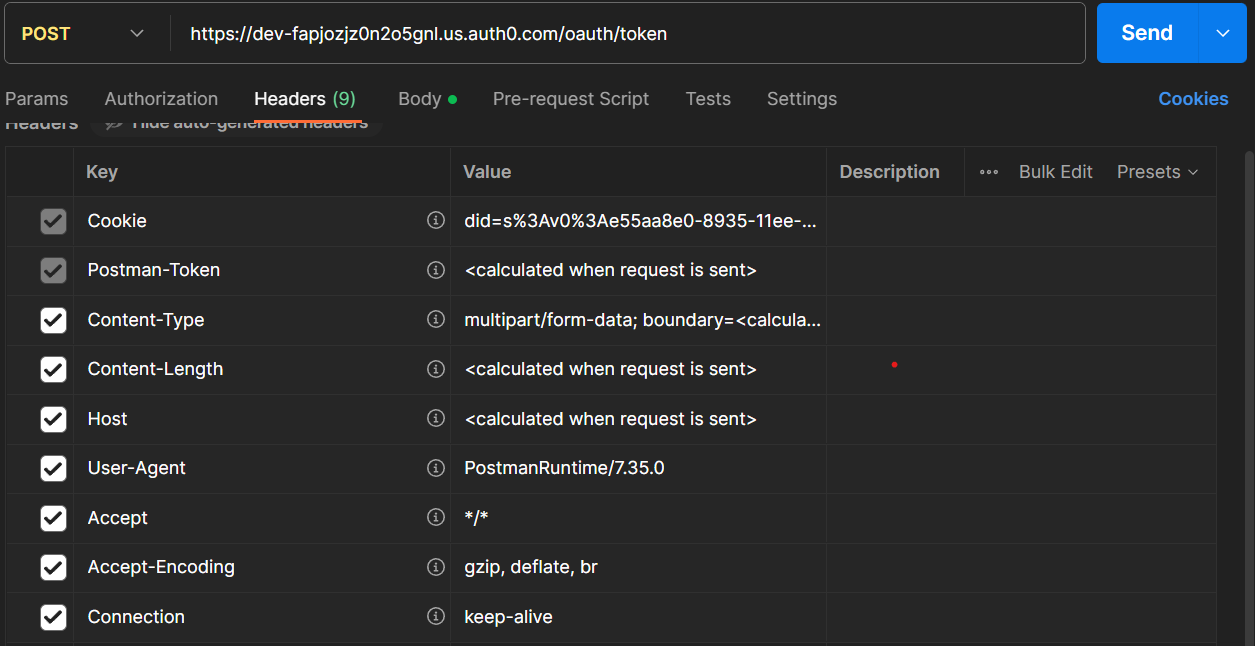Viewport: 1255px width, 646px height.
Task: Click the info icon in the Connection row
Action: (435, 616)
